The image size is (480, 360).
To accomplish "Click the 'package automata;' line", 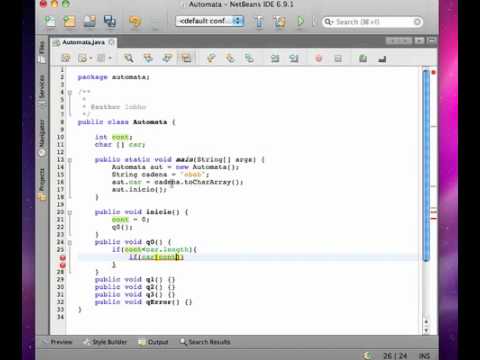I will click(x=113, y=77).
